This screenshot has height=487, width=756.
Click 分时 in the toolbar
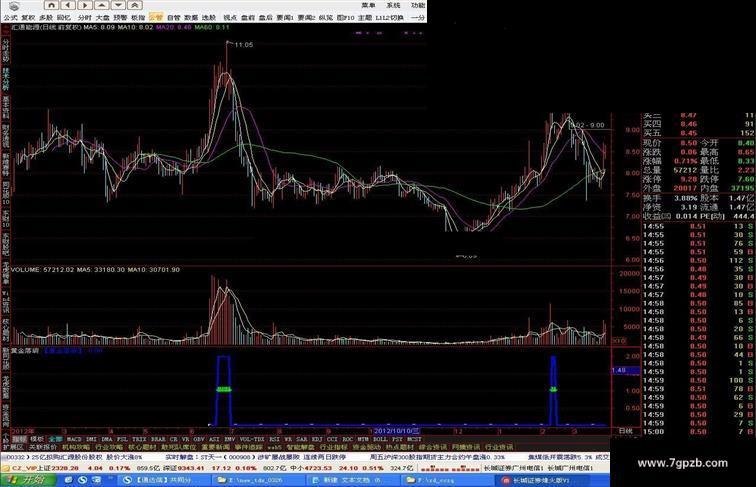[85, 17]
